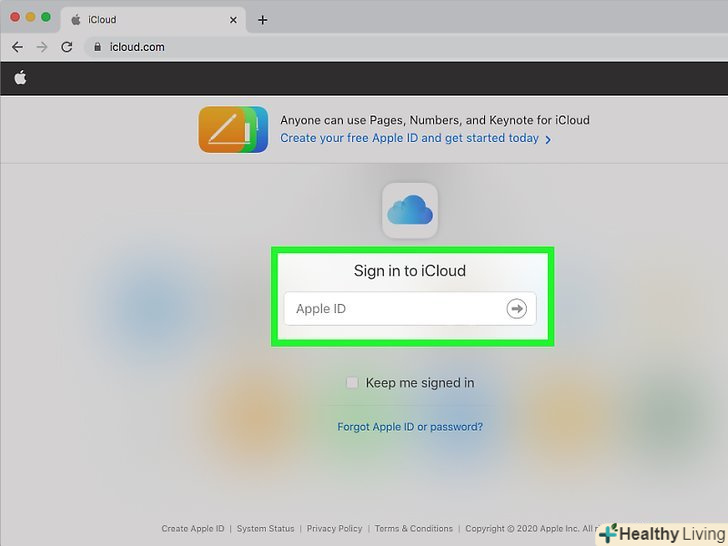Click the arrow button in Apple ID field
Image resolution: width=728 pixels, height=546 pixels.
(516, 308)
